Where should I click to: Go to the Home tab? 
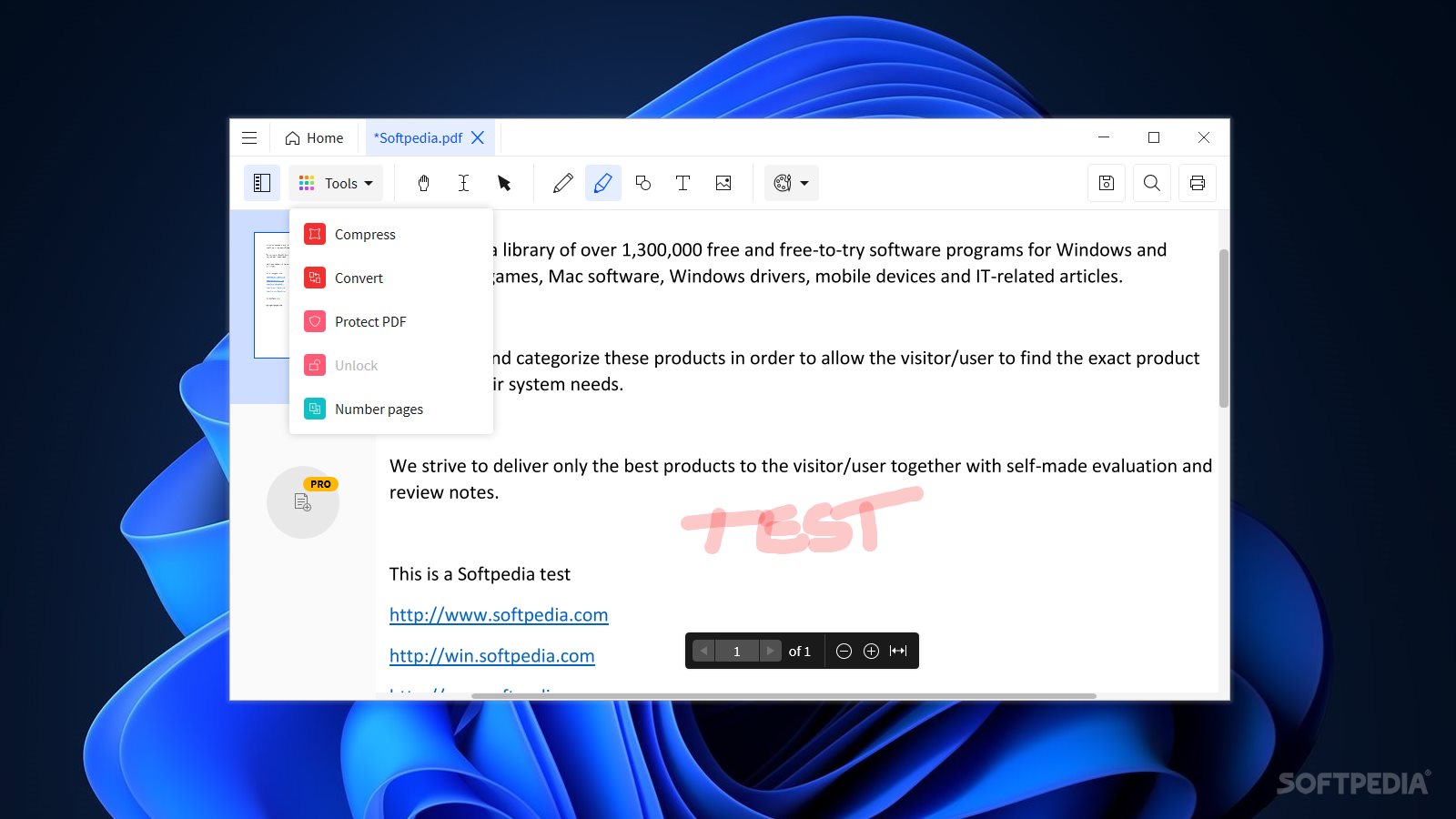[x=314, y=138]
